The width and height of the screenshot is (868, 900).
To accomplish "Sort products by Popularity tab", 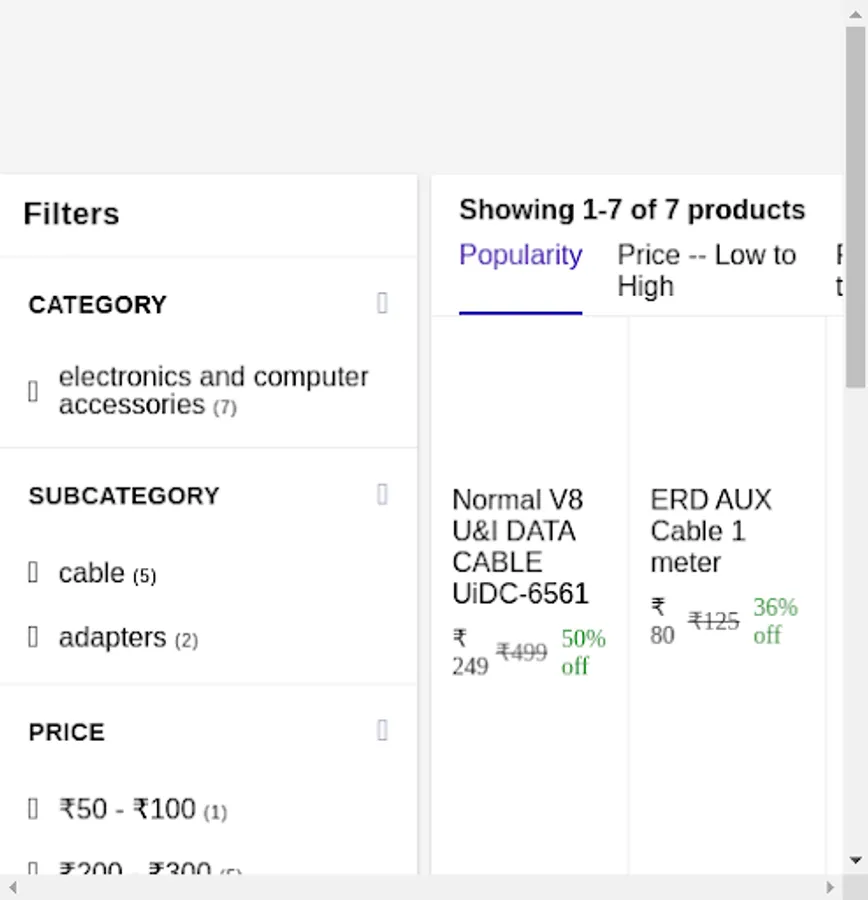I will 520,256.
